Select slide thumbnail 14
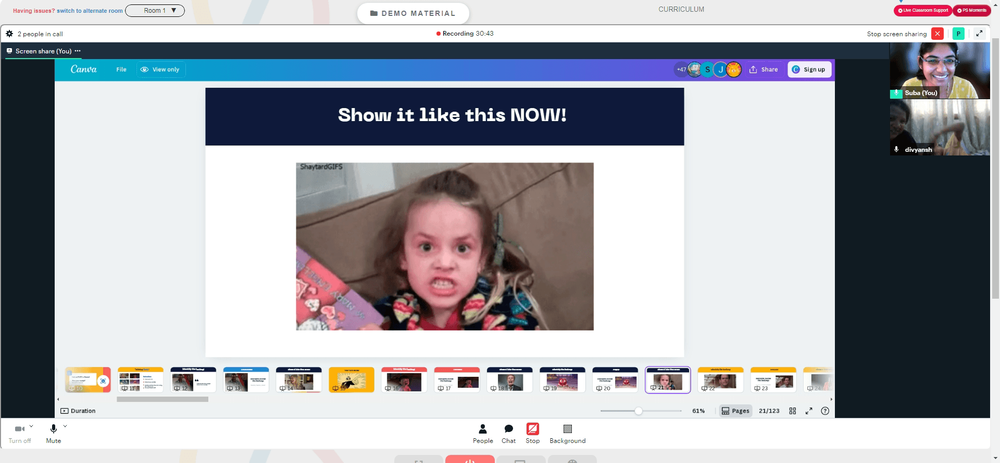The image size is (1000, 463). [299, 379]
